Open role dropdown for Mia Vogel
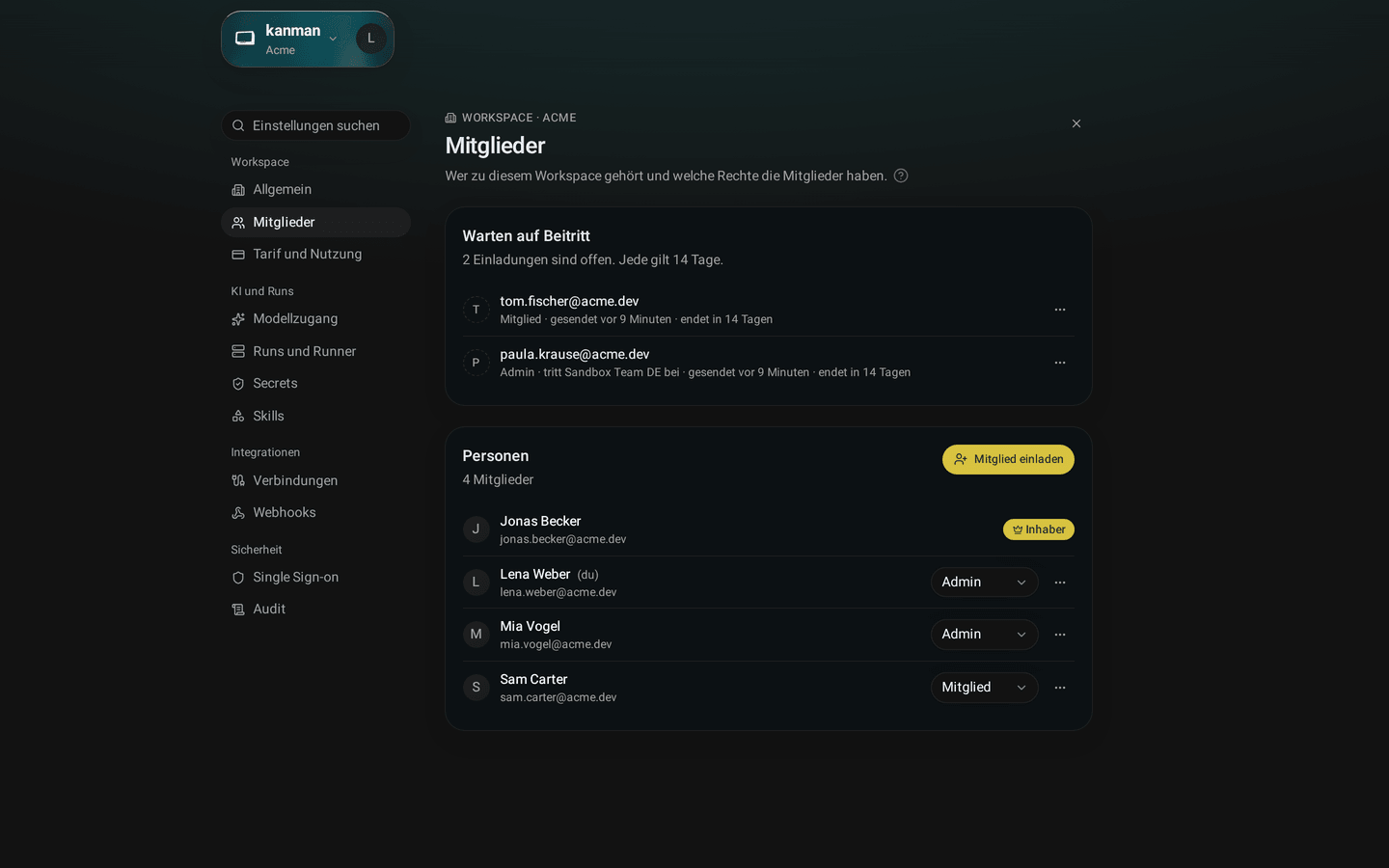This screenshot has width=1389, height=868. click(984, 635)
